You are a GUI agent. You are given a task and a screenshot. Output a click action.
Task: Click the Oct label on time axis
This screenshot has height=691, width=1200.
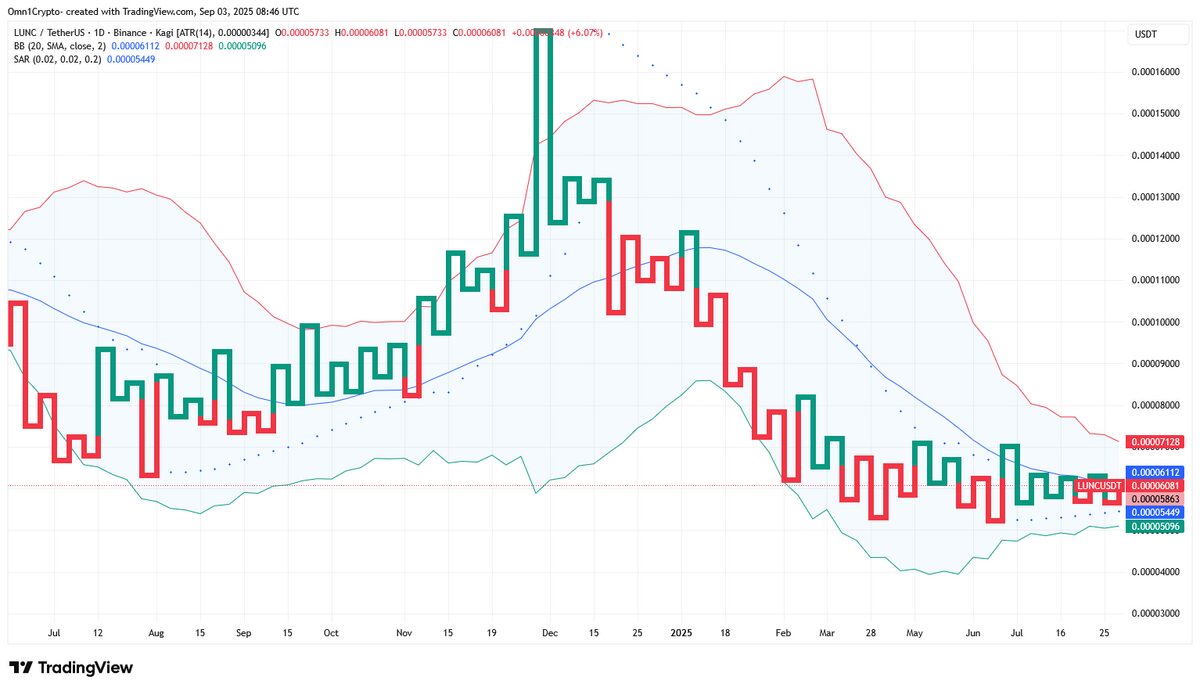tap(331, 633)
